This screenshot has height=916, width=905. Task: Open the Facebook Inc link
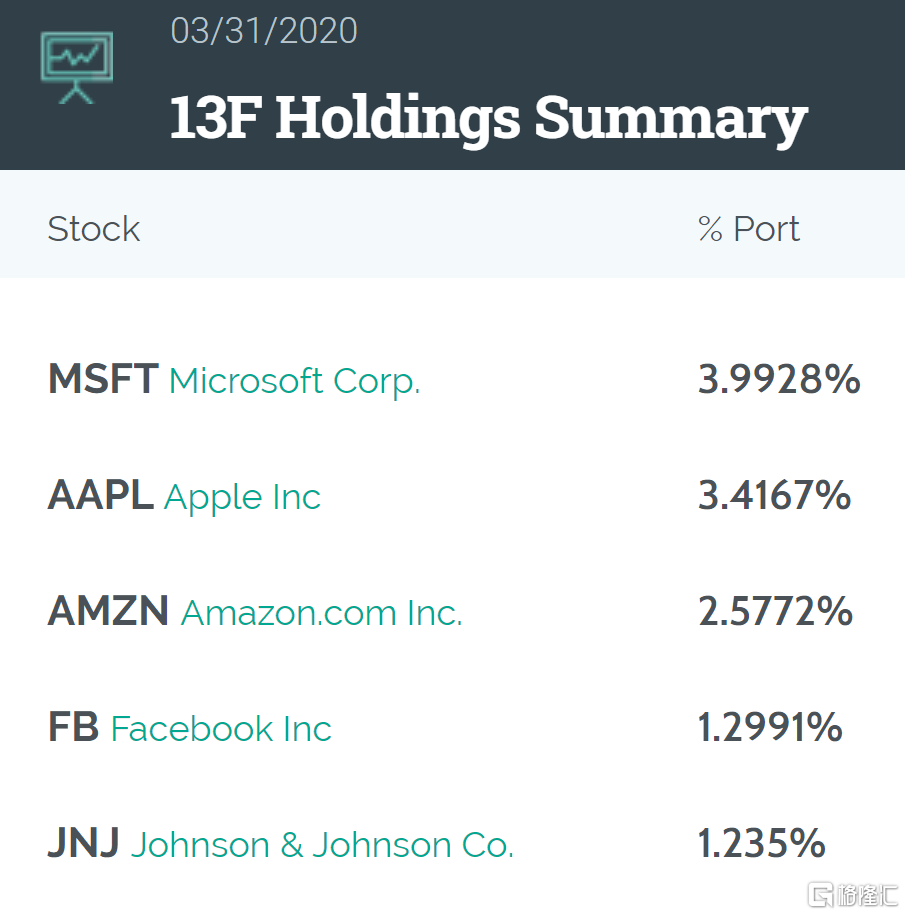221,729
